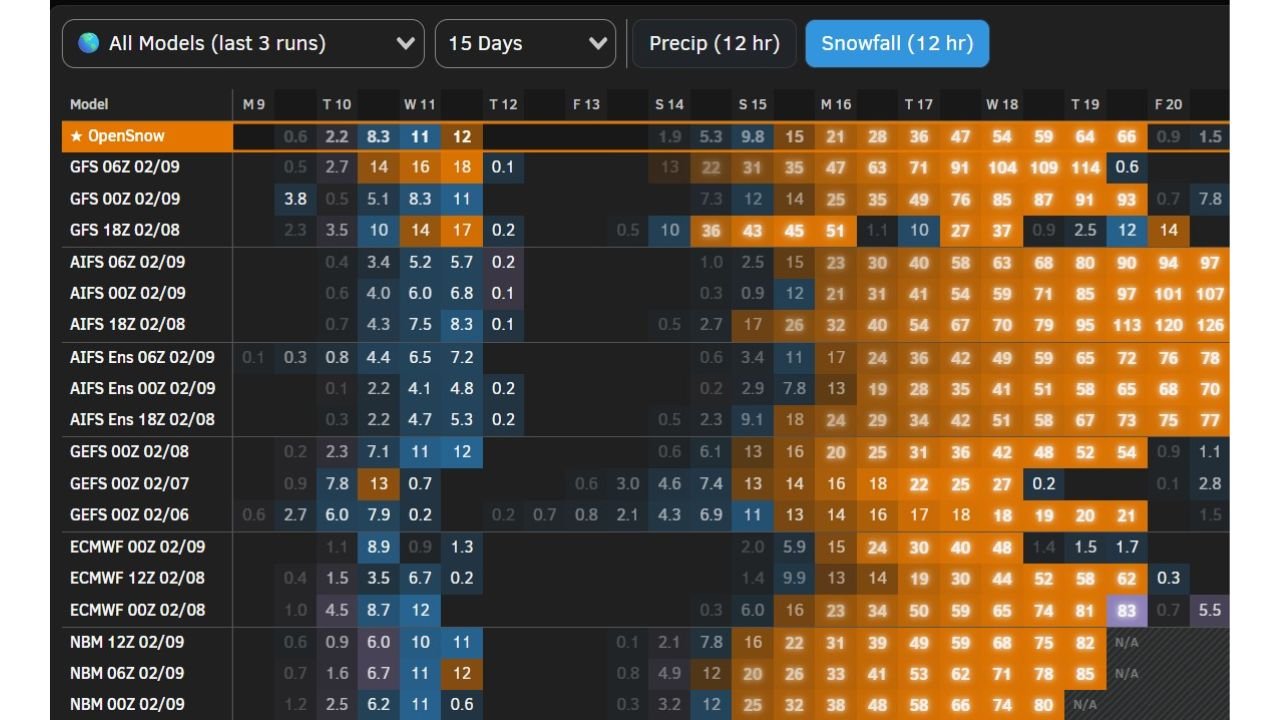Click the Model column header
The image size is (1280, 720).
tap(89, 104)
